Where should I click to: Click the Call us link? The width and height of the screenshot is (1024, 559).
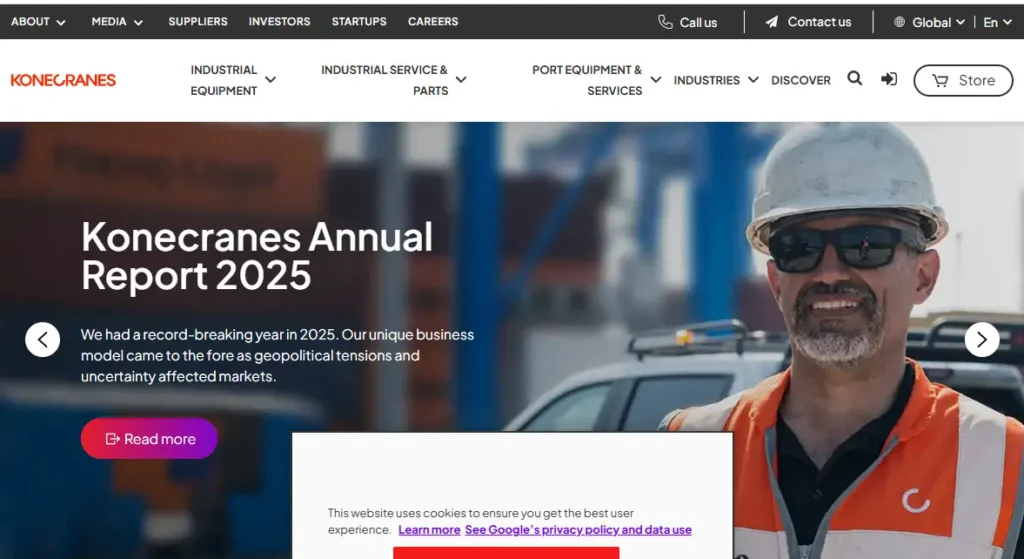coord(688,22)
